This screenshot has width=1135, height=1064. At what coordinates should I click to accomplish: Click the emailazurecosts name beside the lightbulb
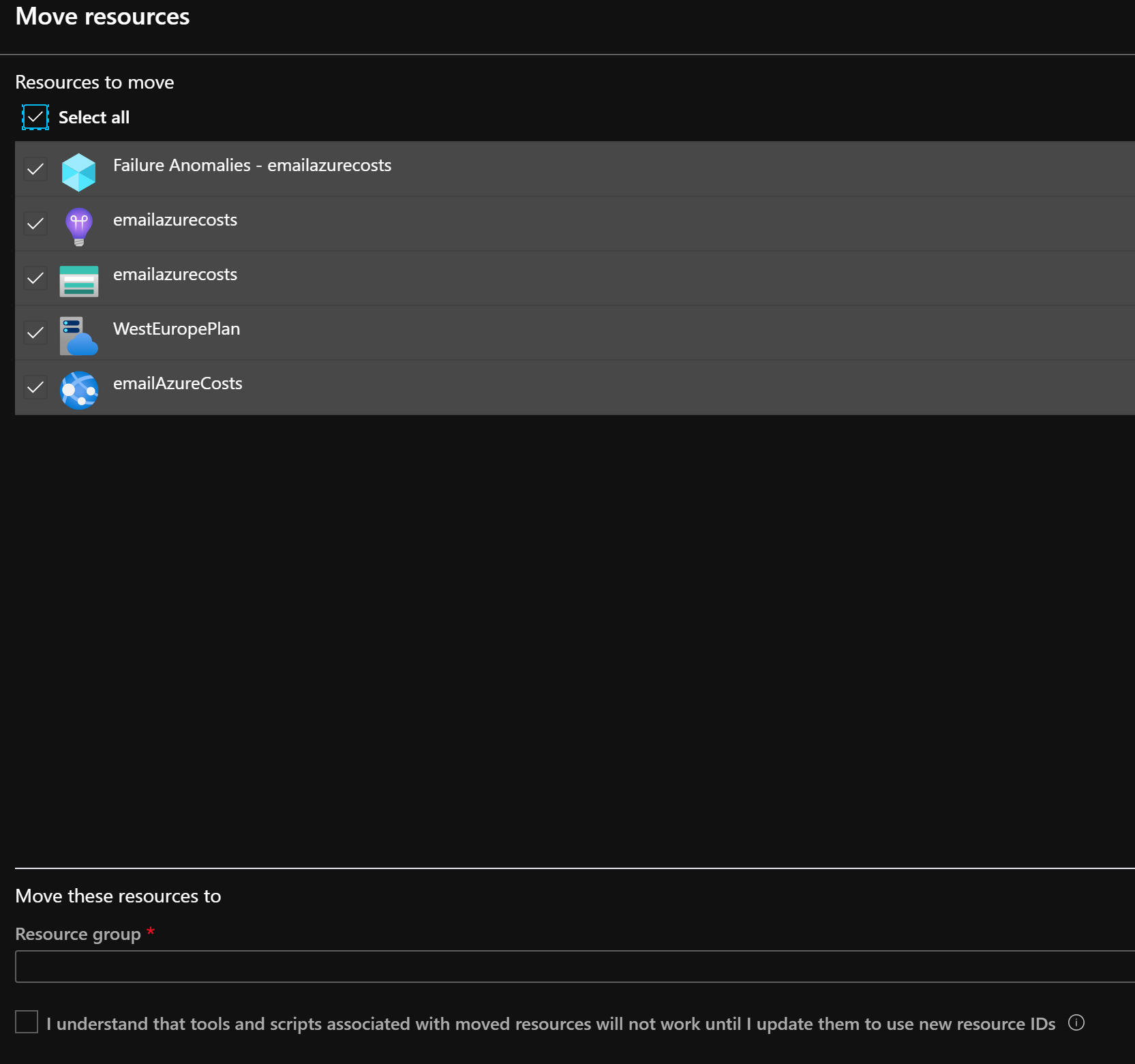point(175,220)
